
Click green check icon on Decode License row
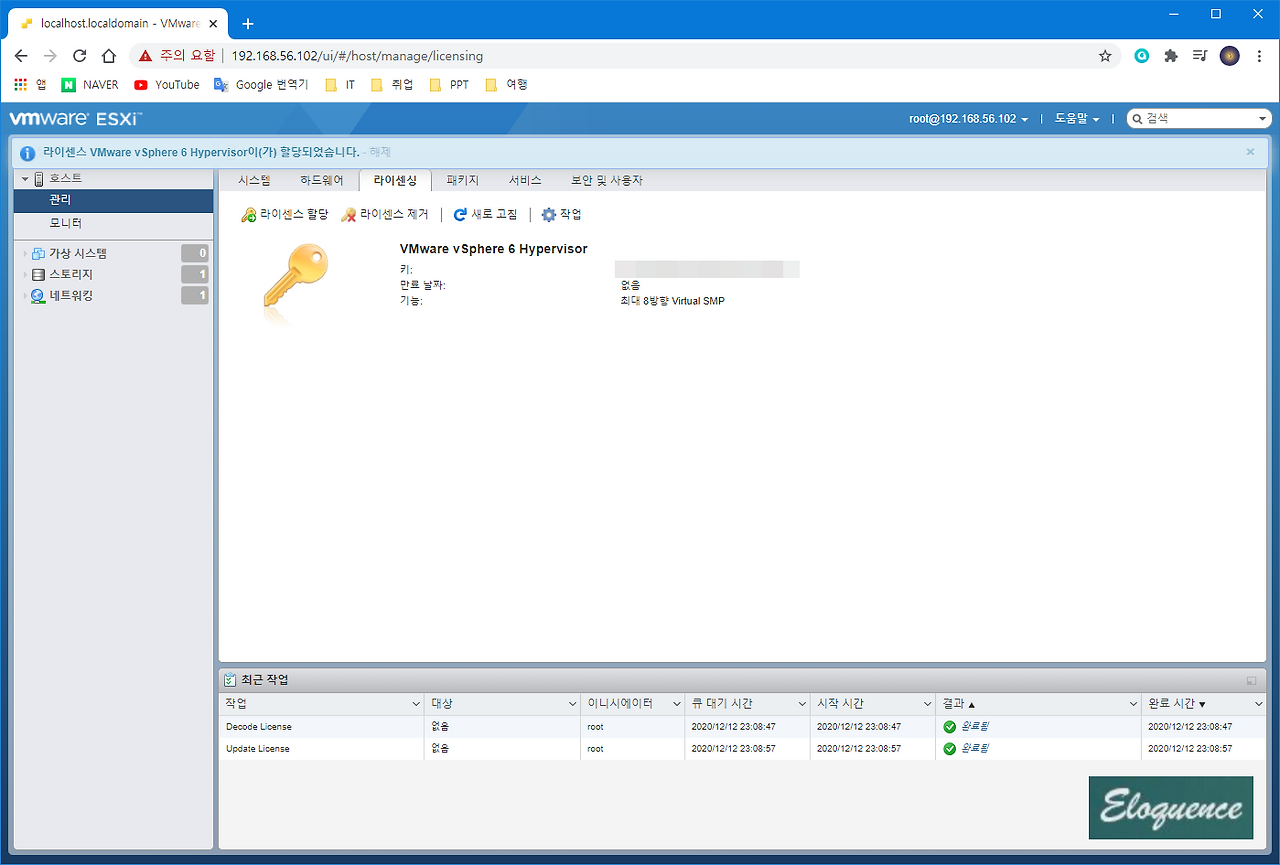950,727
